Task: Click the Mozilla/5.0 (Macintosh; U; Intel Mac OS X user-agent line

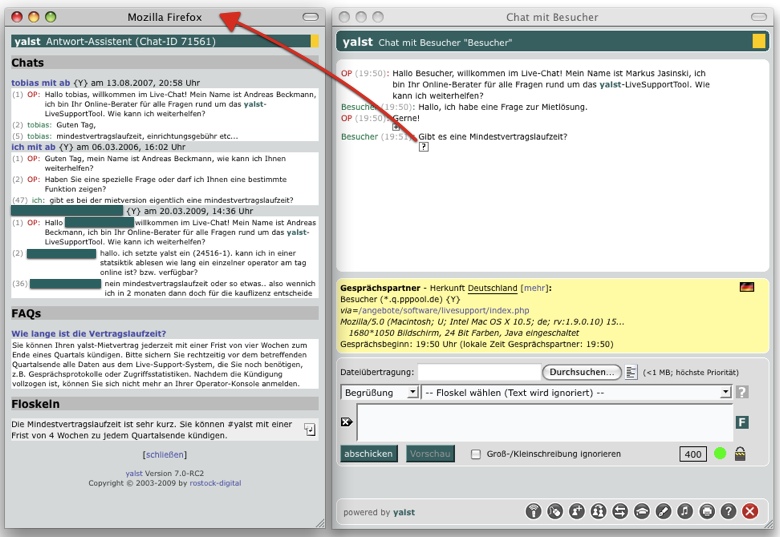Action: [x=482, y=322]
